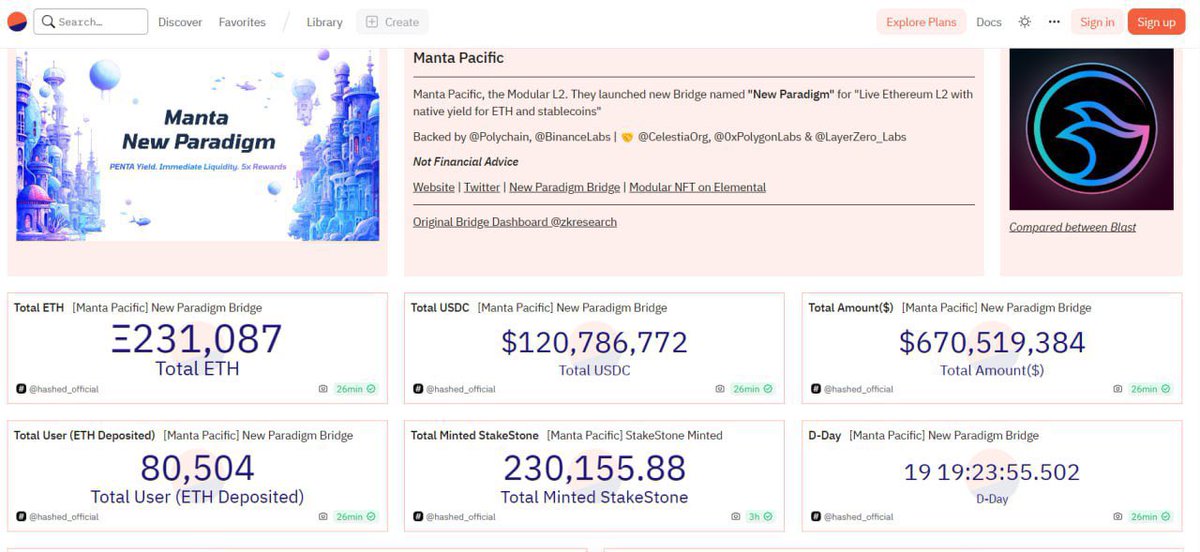Click Total User (ETH Deposited) card title

tap(84, 436)
